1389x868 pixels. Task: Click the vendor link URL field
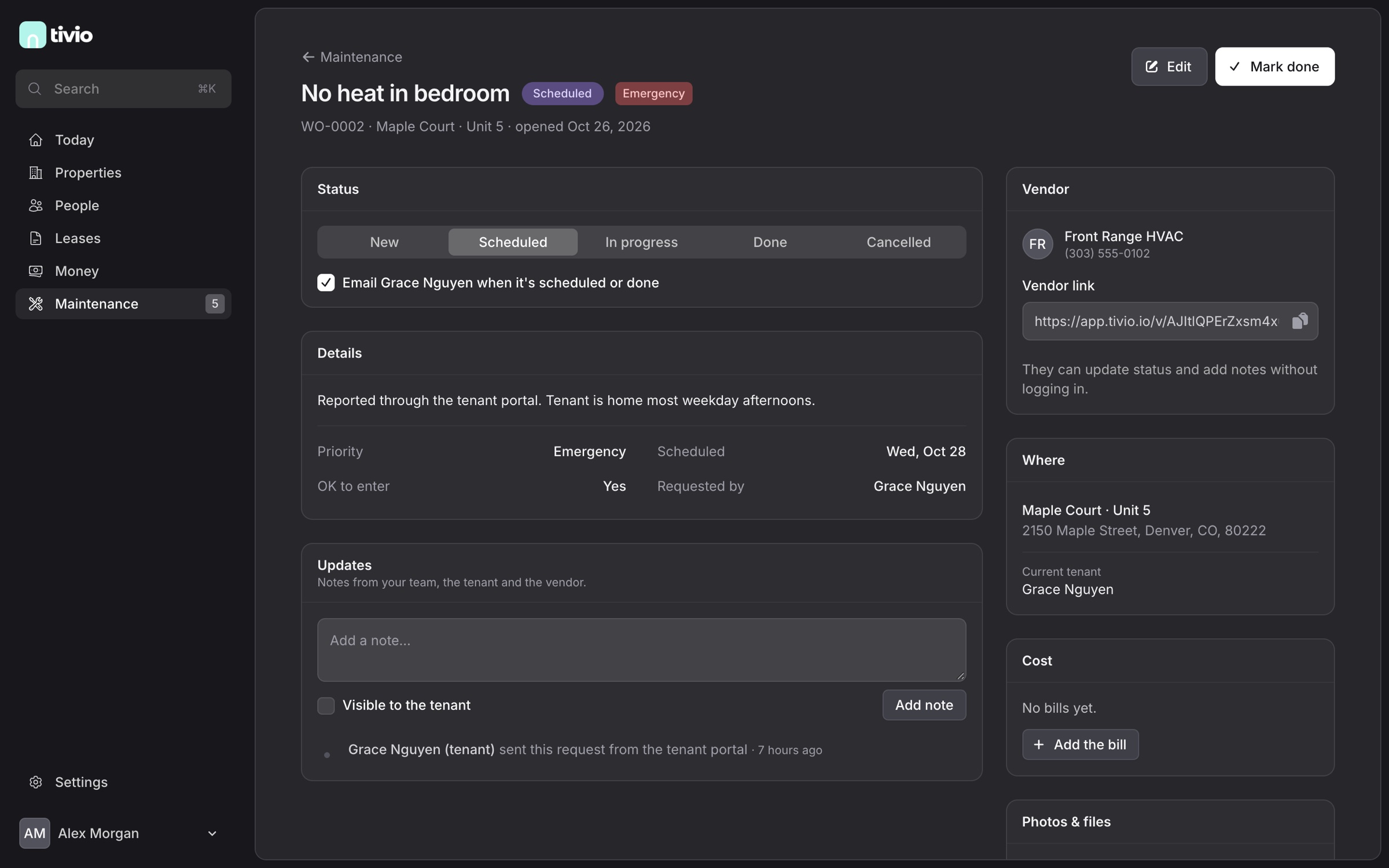coord(1170,321)
